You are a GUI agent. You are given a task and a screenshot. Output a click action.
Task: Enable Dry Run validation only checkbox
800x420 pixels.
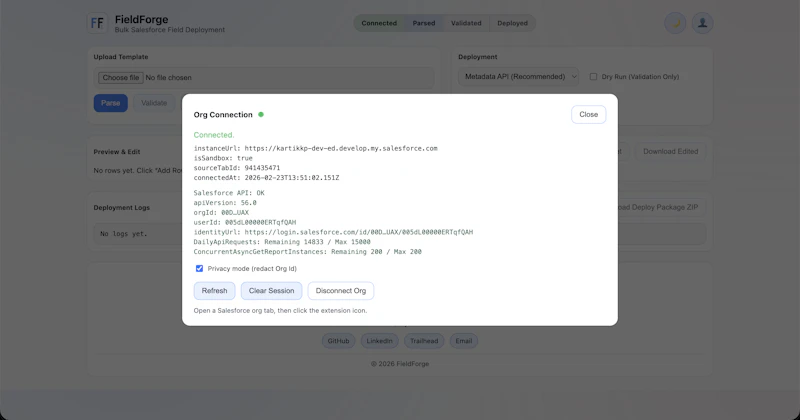[x=593, y=77]
